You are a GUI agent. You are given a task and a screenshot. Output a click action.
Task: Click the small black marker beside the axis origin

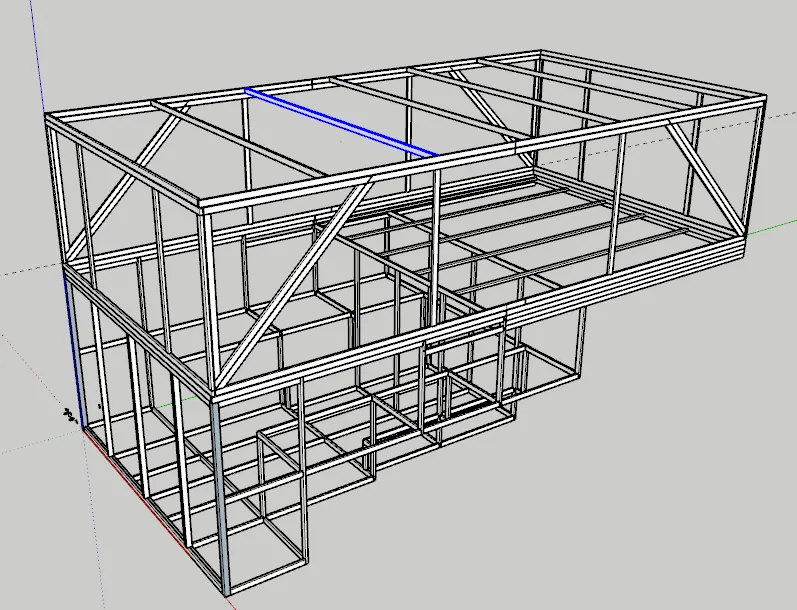pos(69,415)
